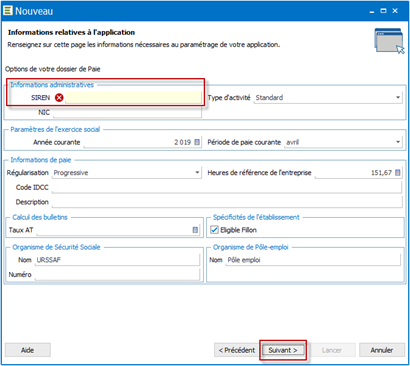410x366 pixels.
Task: Click the 'Options de votre dossier de Paie' text
Action: pos(52,69)
